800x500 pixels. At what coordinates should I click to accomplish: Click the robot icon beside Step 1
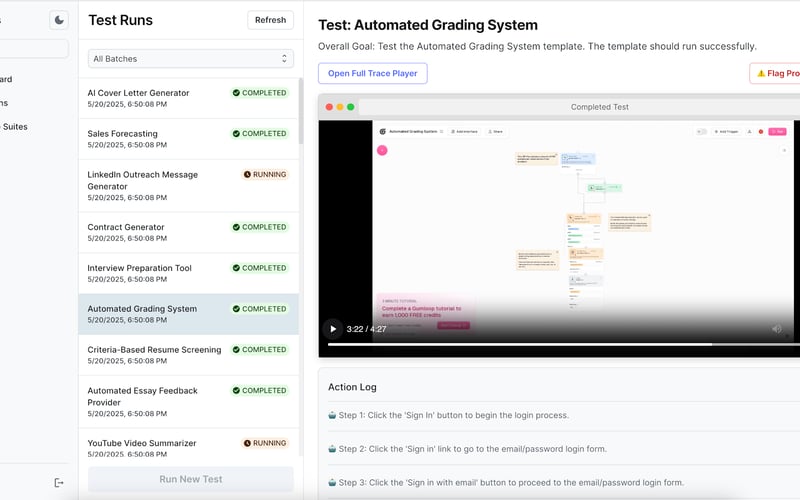pyautogui.click(x=332, y=415)
